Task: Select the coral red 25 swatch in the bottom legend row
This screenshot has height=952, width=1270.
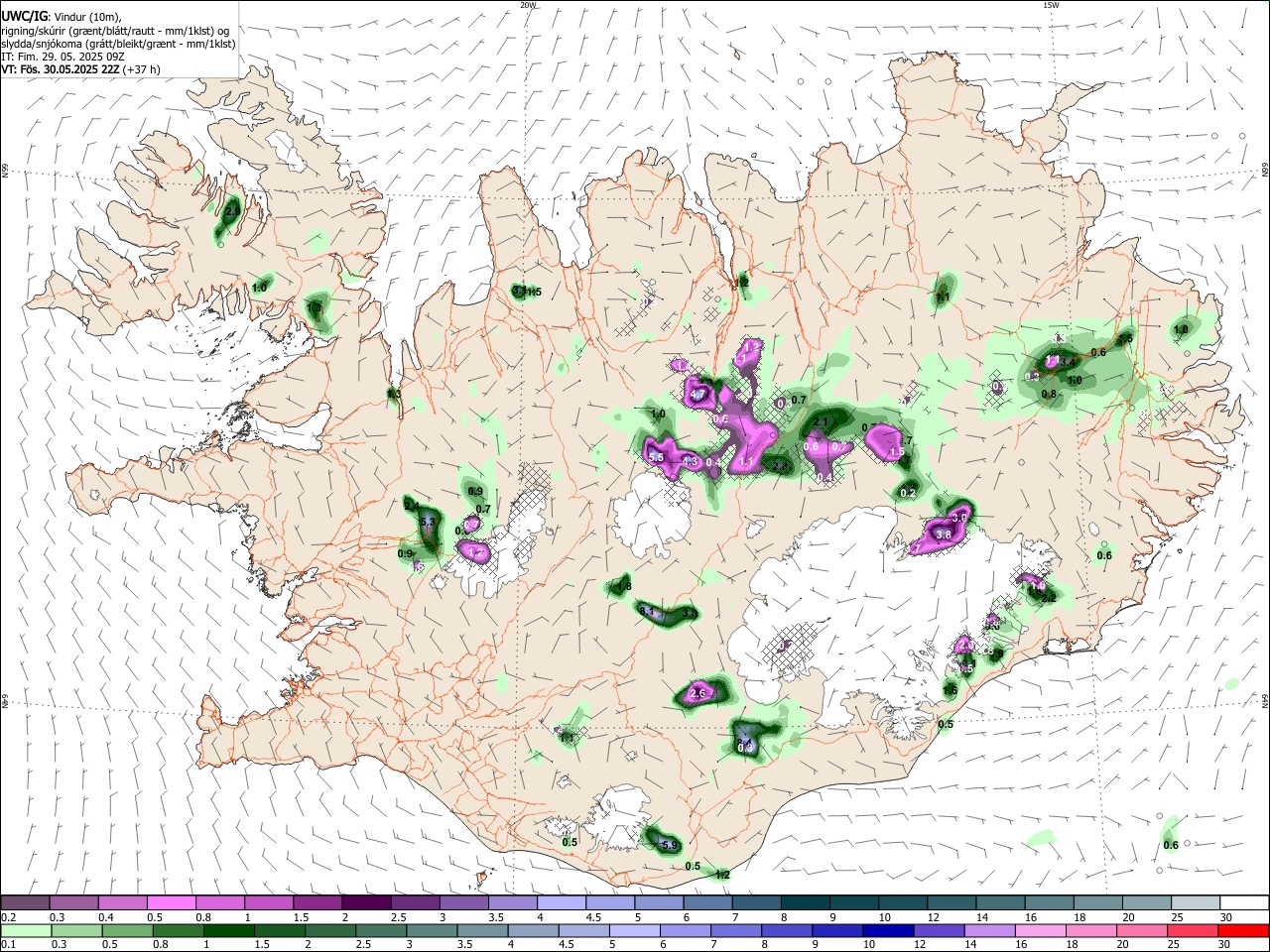Action: [x=1194, y=930]
